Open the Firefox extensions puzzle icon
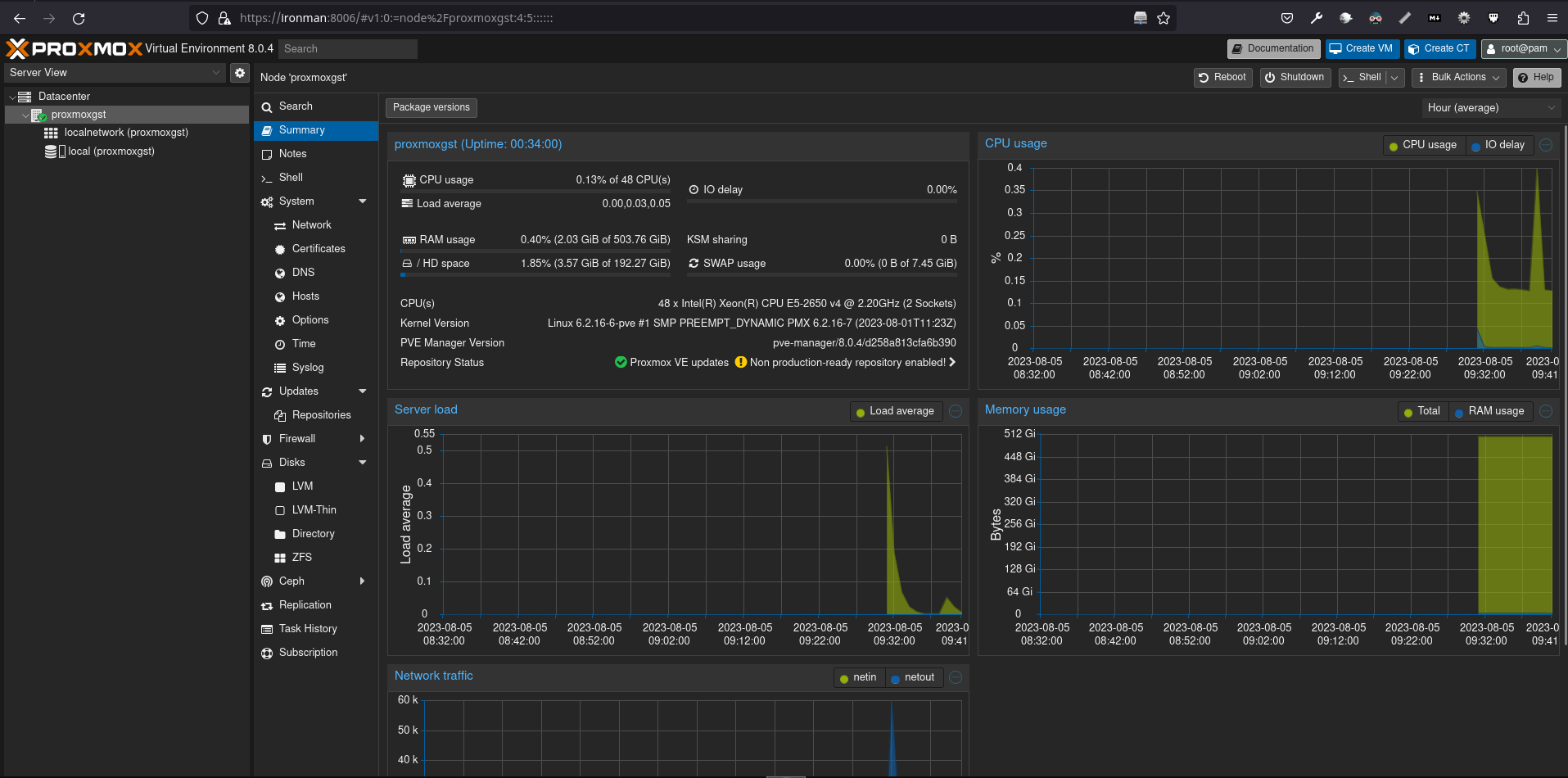 [x=1523, y=18]
